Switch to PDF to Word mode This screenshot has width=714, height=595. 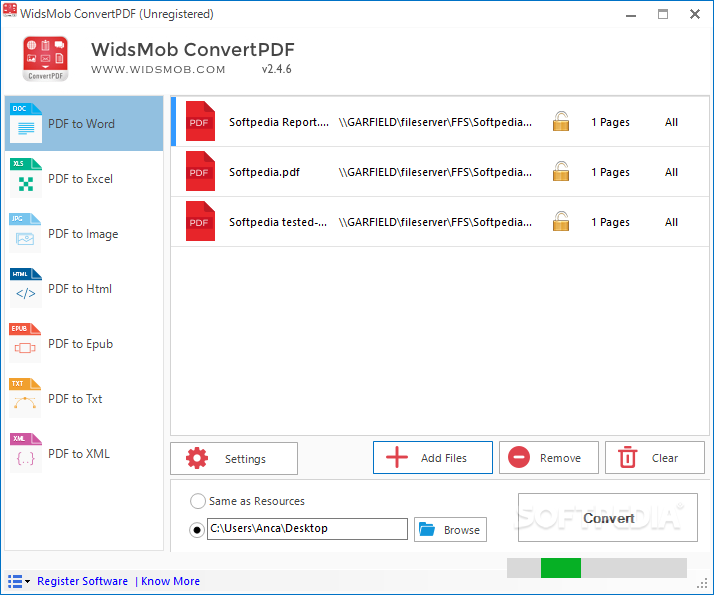tap(84, 123)
